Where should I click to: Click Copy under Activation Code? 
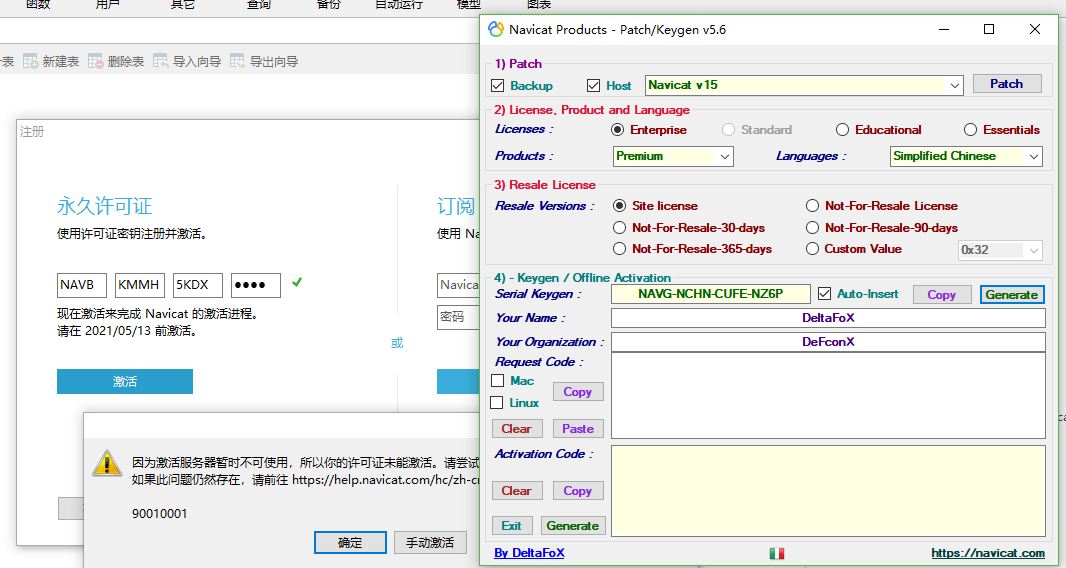tap(578, 490)
